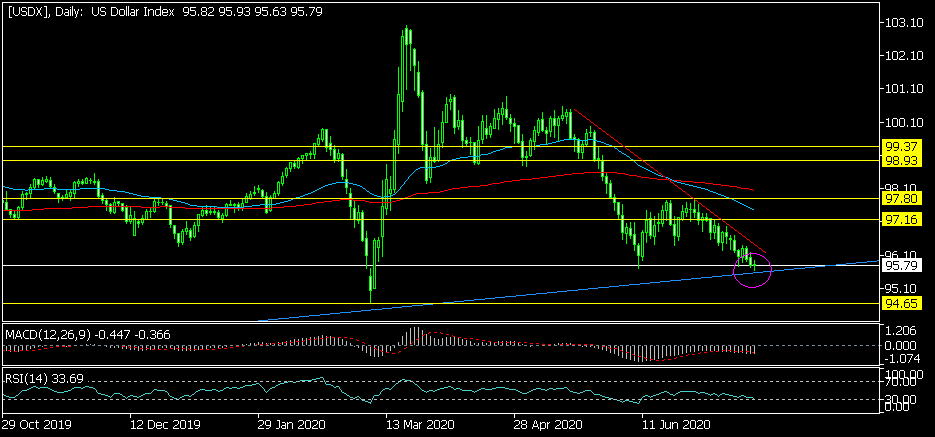Click the [USDX] Daily US Dollar Index title
The width and height of the screenshot is (935, 437).
point(165,12)
